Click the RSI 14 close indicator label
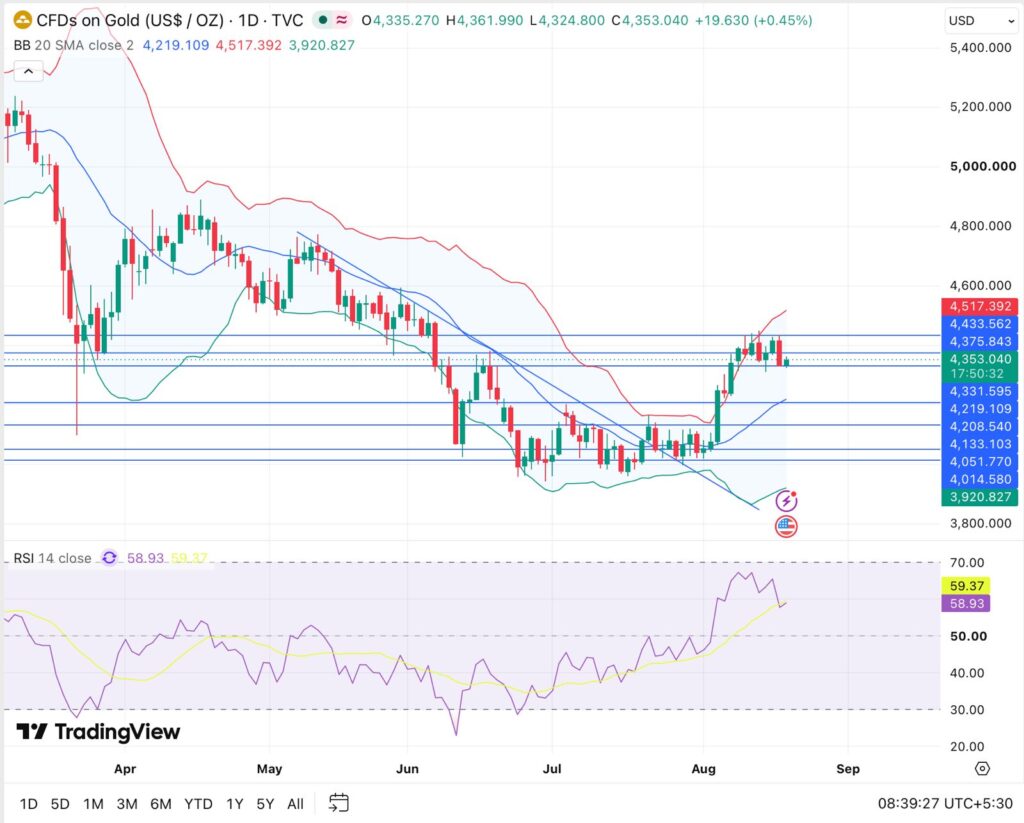Viewport: 1024px width, 823px height. 52,558
